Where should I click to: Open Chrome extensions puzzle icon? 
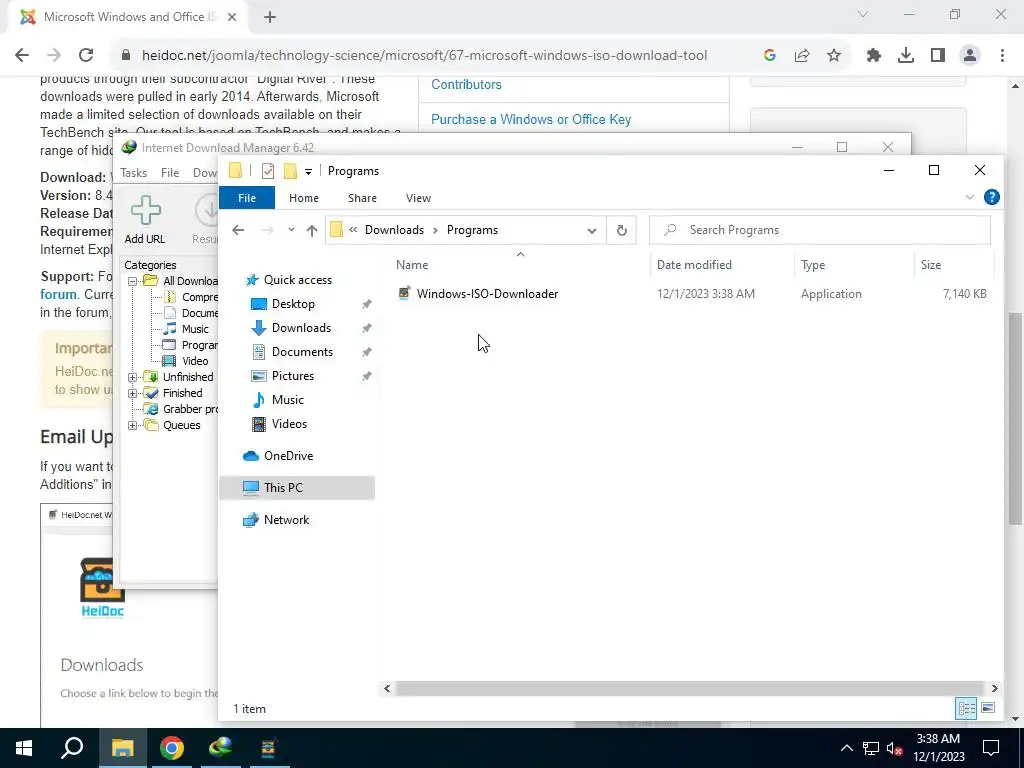(874, 56)
